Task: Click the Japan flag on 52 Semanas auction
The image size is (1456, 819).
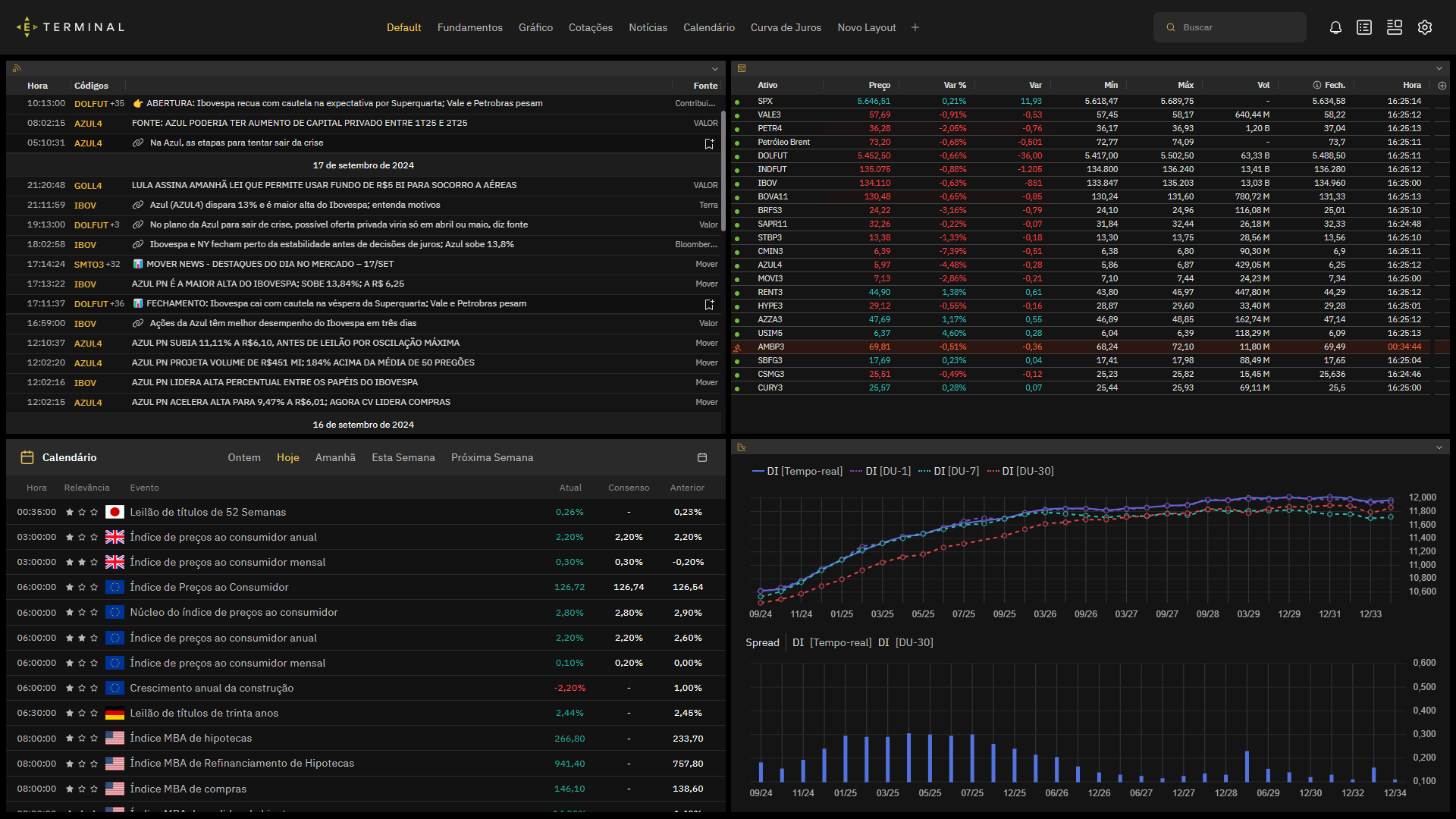Action: [x=115, y=512]
